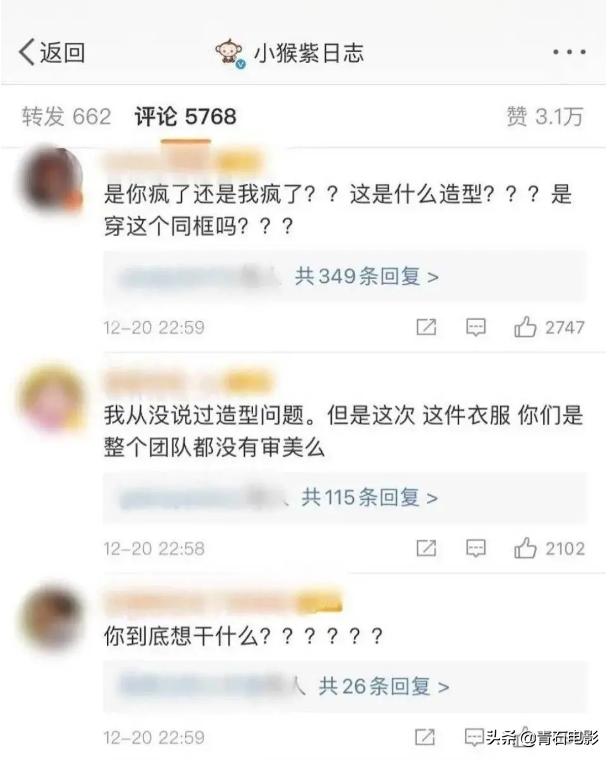Open 小猴紫日志 profile title
The image size is (613, 760).
309,53
